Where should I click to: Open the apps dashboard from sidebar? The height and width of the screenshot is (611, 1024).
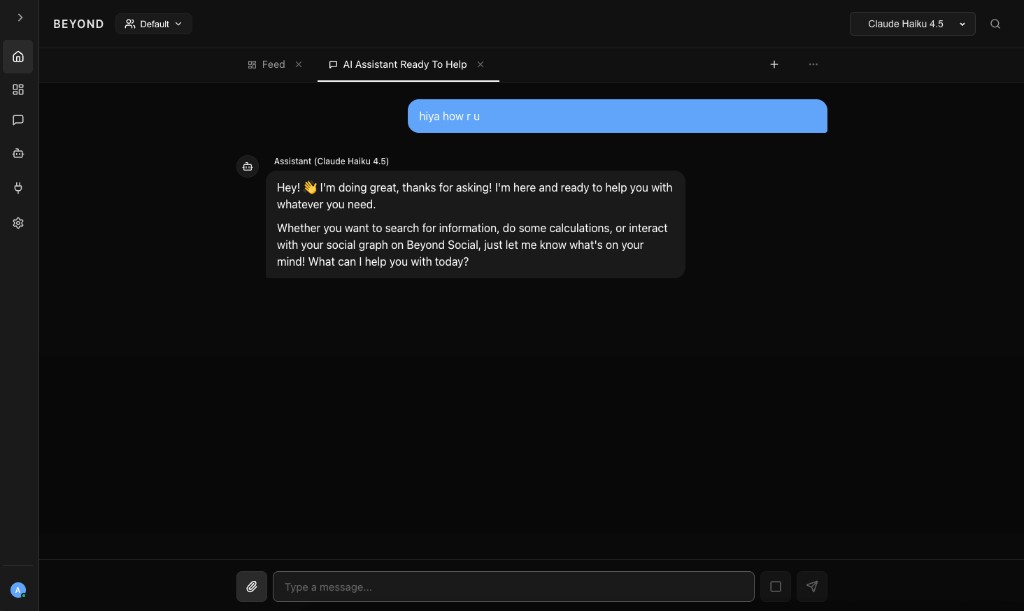coord(17,89)
